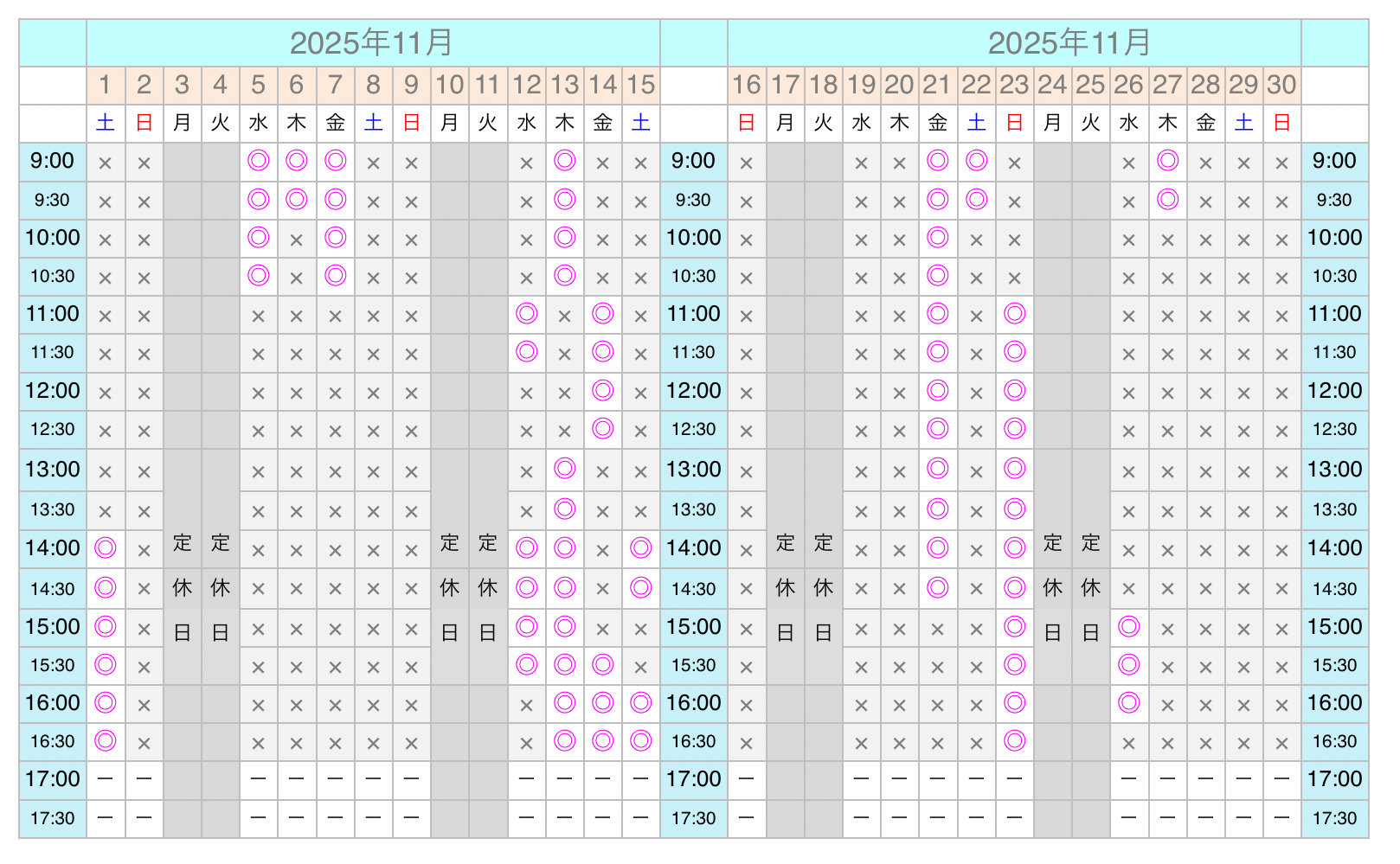This screenshot has height=864, width=1400.
Task: Select the 12:30 slot on November 14
Action: [x=603, y=429]
